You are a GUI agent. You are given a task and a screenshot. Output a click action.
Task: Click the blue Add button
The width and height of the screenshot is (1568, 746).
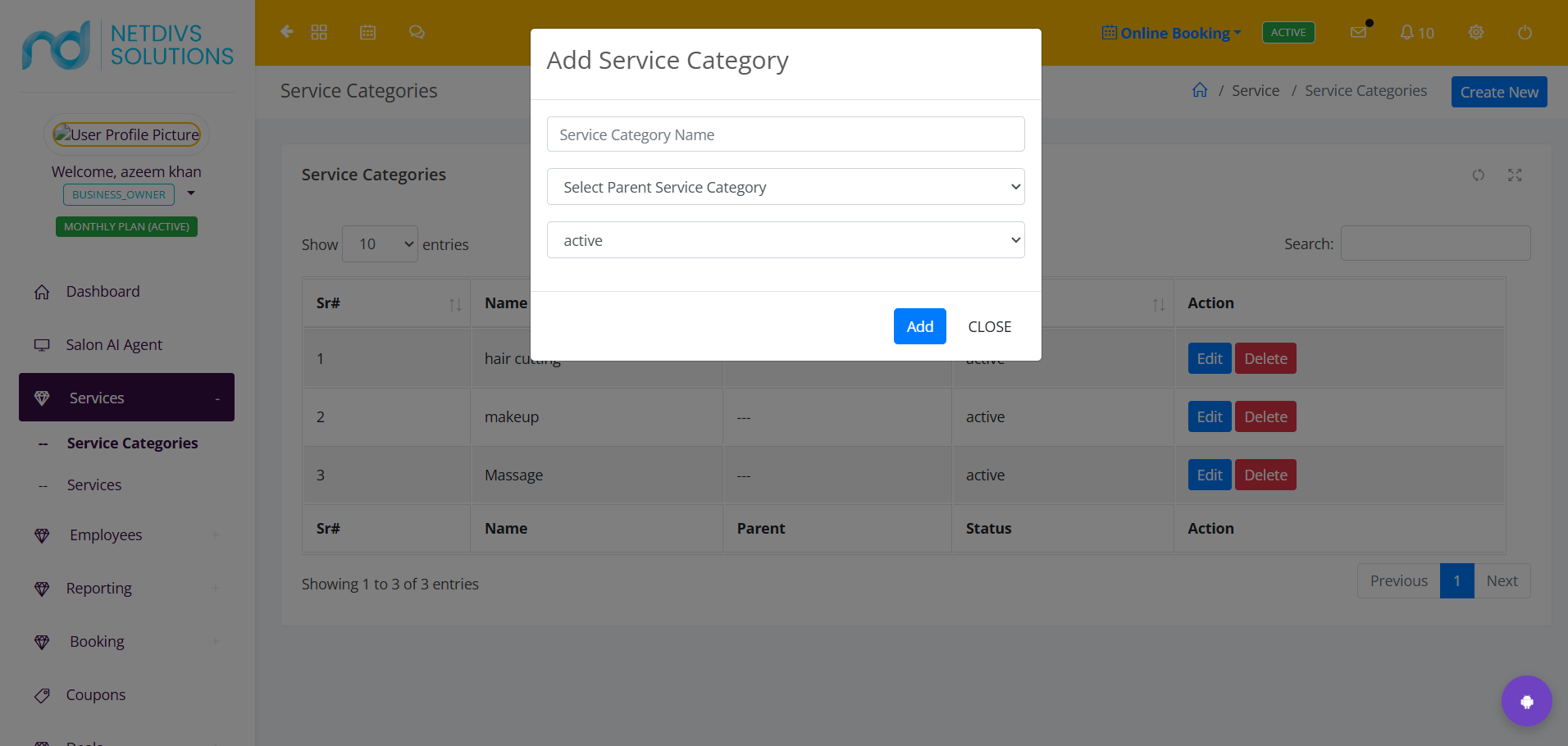coord(919,326)
